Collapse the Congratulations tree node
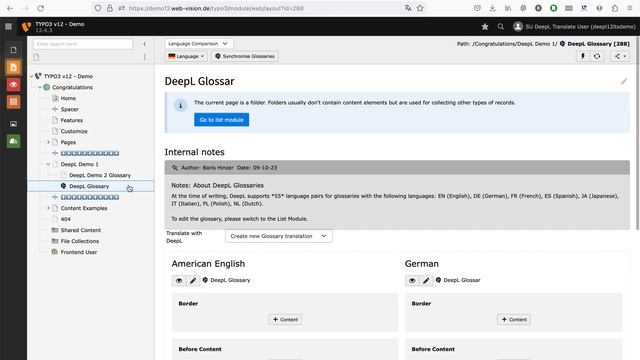Image resolution: width=640 pixels, height=360 pixels. 40,87
